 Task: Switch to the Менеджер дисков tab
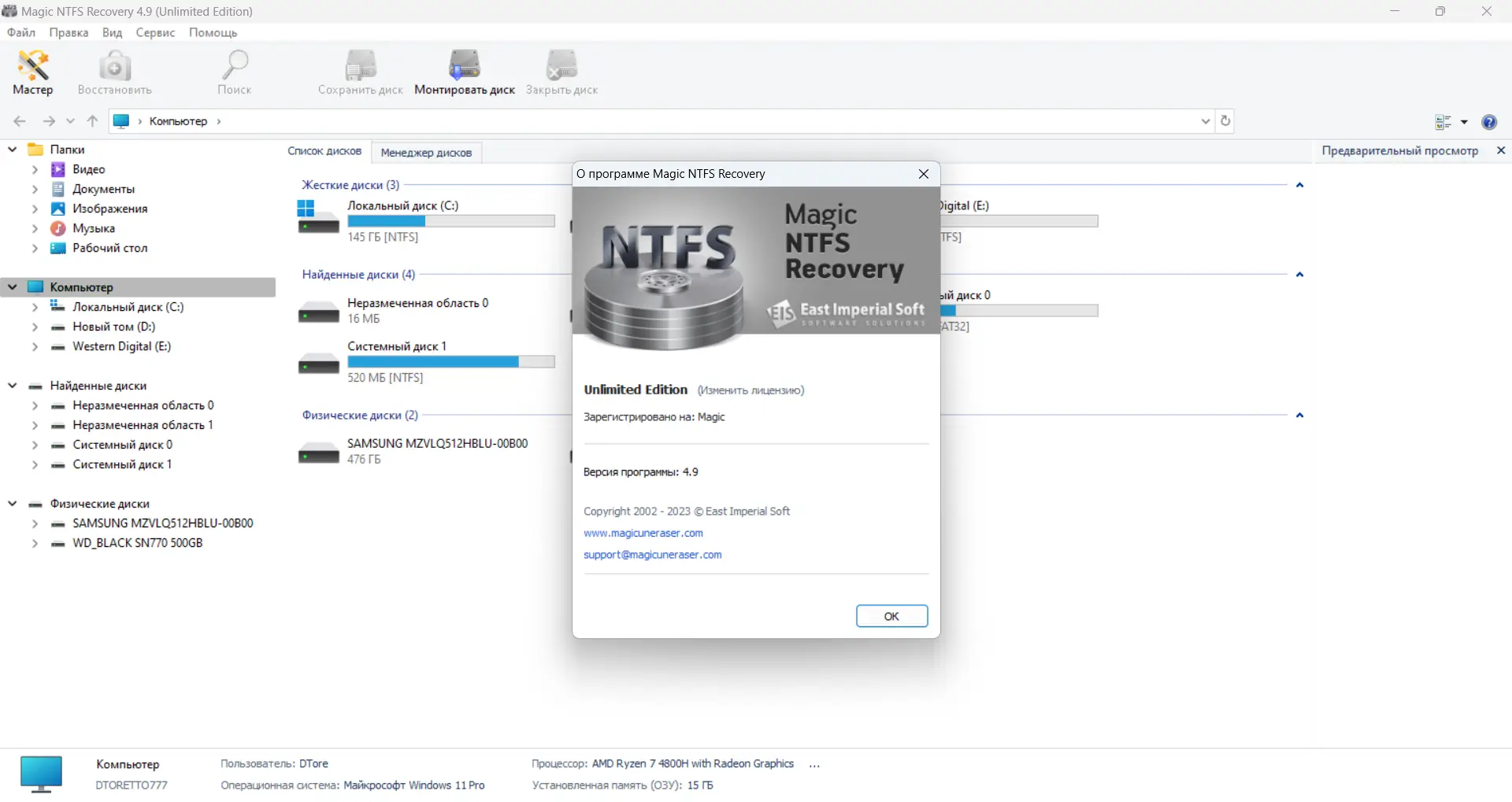pyautogui.click(x=426, y=153)
